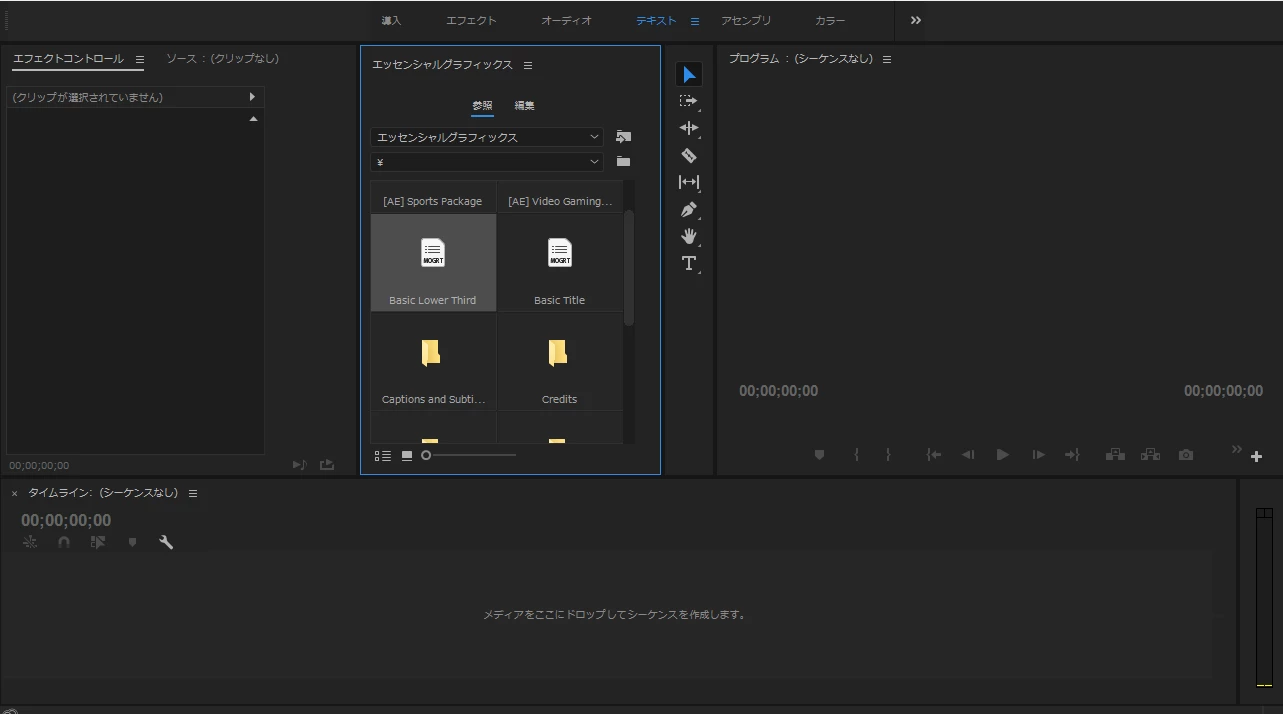The image size is (1283, 714).
Task: Click the Extract button in Program monitor
Action: point(1151,455)
